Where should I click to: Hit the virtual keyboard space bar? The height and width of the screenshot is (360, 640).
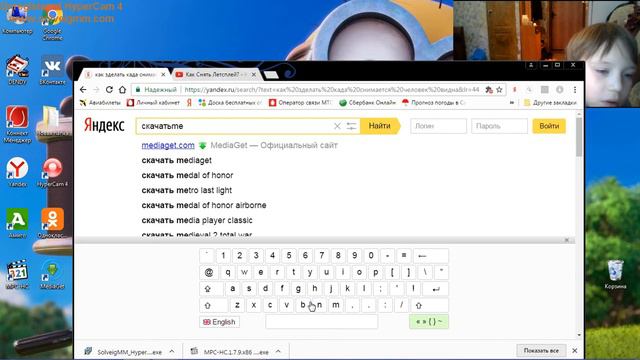pos(322,322)
